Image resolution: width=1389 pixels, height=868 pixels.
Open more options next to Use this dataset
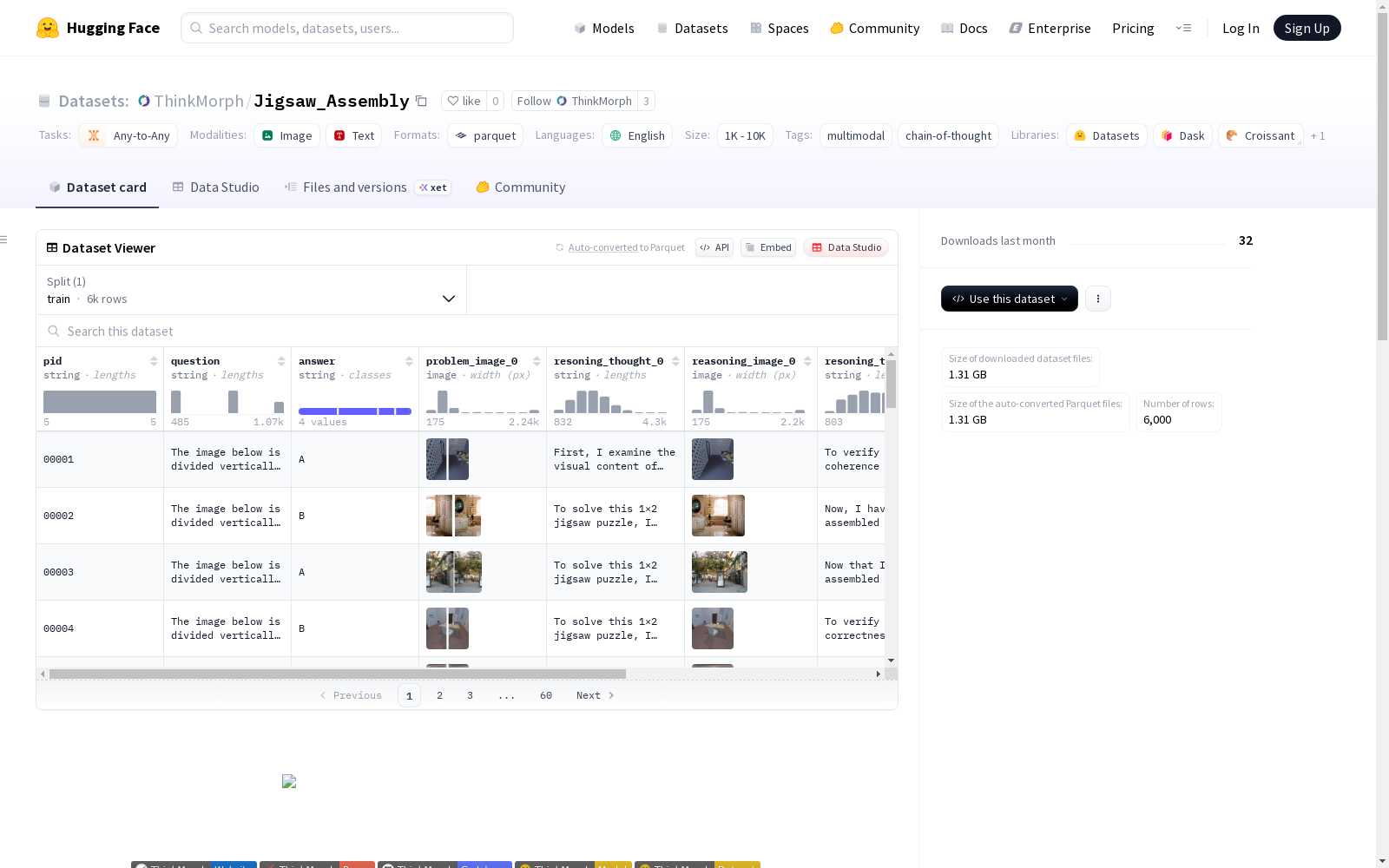[x=1098, y=299]
